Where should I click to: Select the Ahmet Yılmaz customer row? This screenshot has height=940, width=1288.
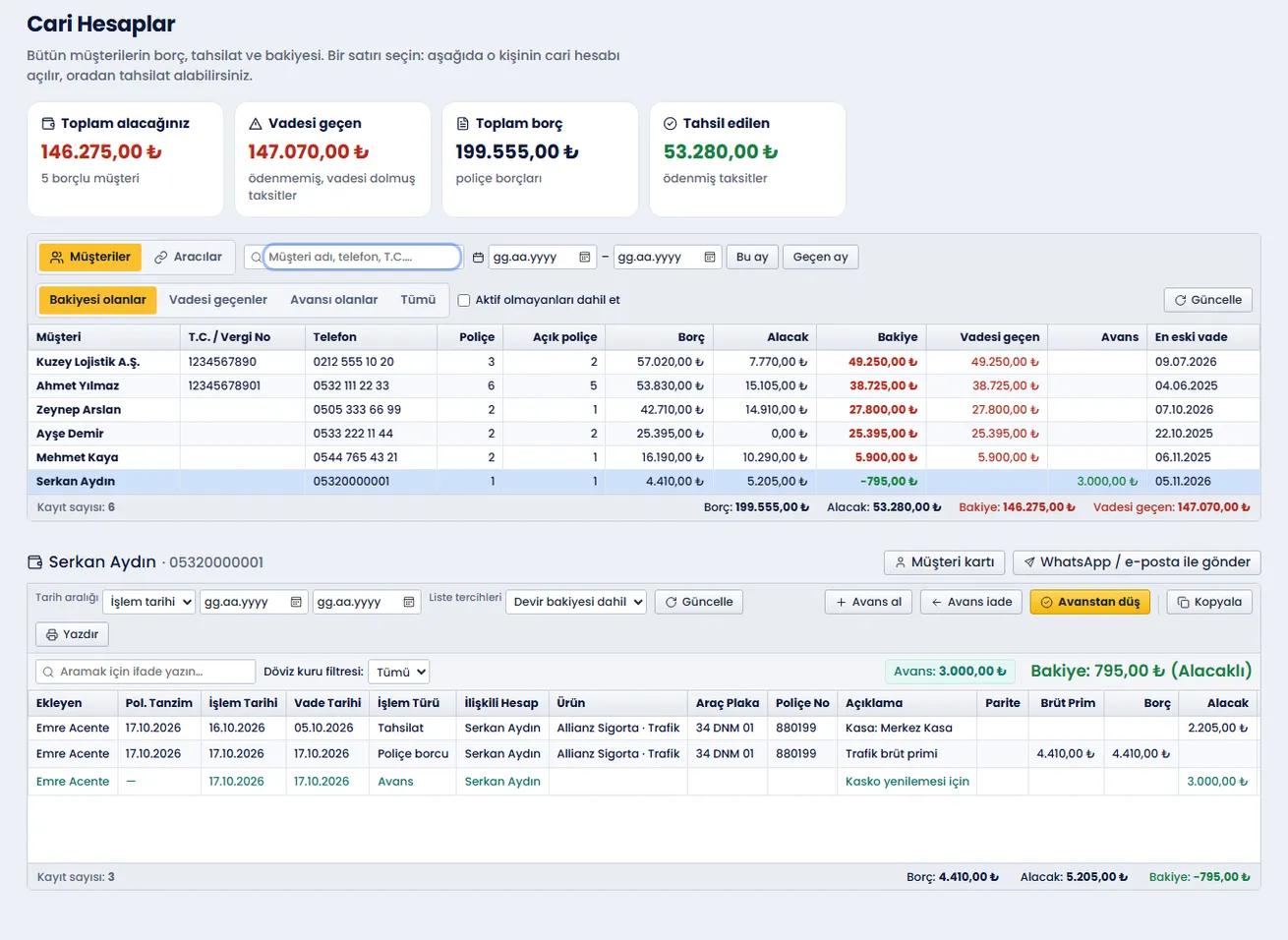pos(644,385)
